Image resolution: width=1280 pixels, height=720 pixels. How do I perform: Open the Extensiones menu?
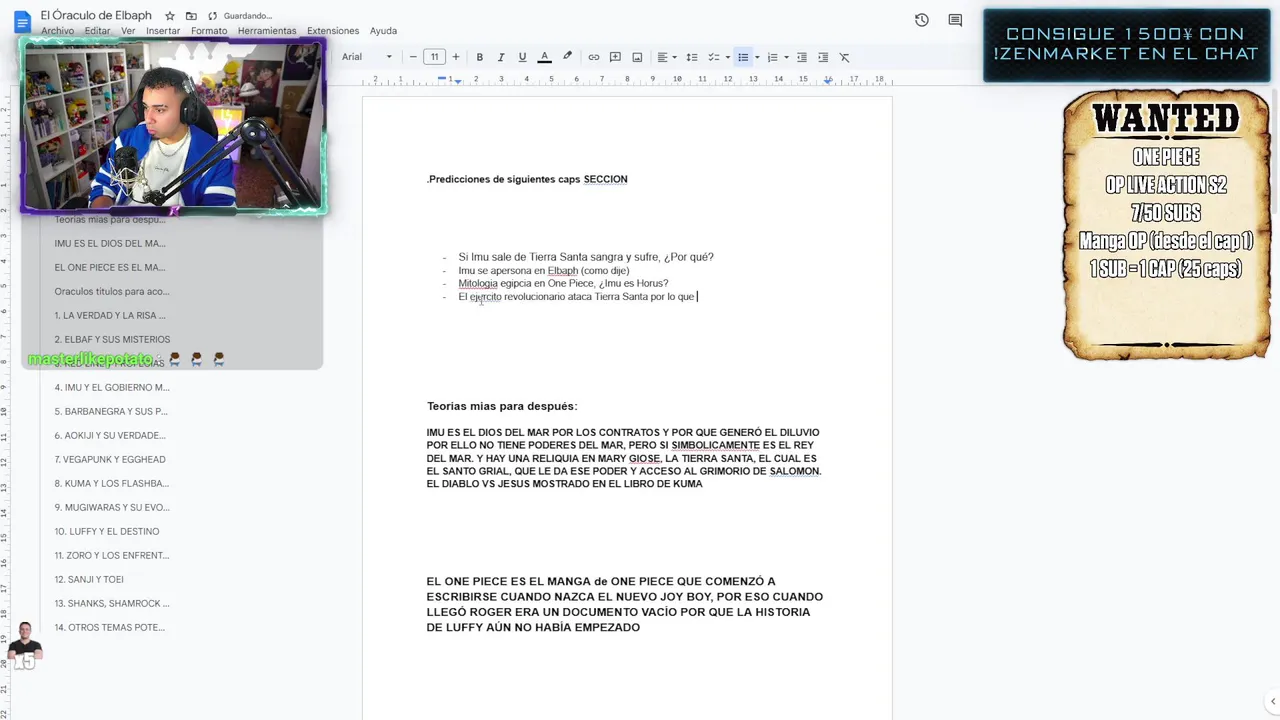(333, 31)
